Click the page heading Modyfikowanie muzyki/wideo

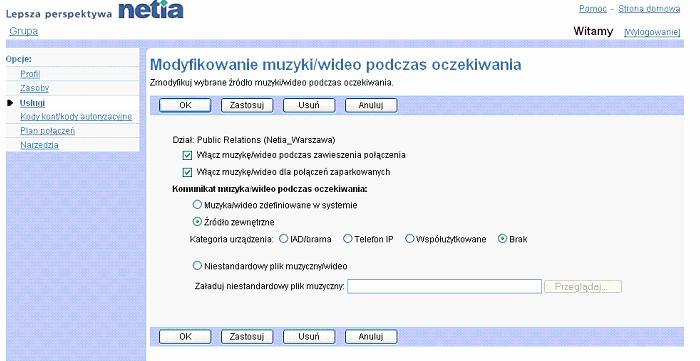336,65
